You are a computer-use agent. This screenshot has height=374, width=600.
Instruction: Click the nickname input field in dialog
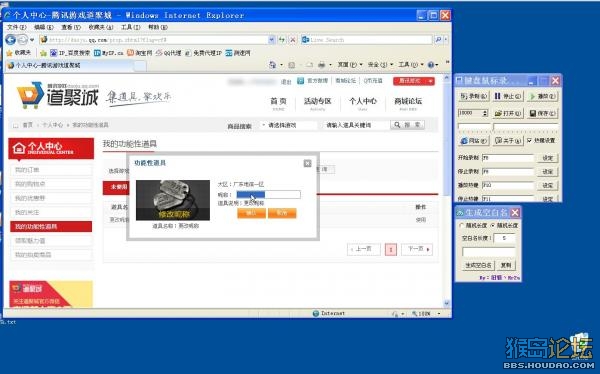268,194
